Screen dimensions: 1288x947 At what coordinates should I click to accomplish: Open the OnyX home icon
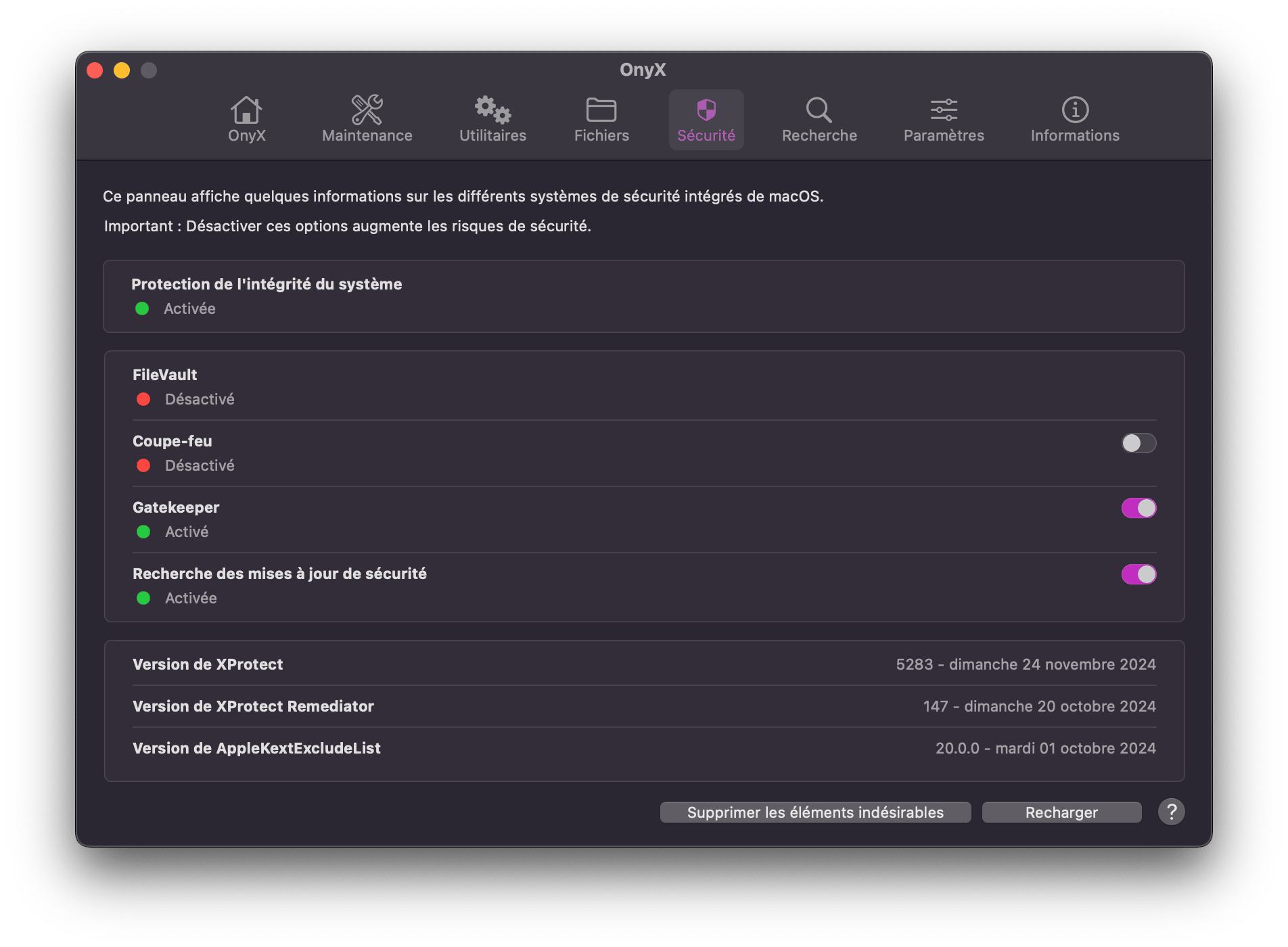246,110
